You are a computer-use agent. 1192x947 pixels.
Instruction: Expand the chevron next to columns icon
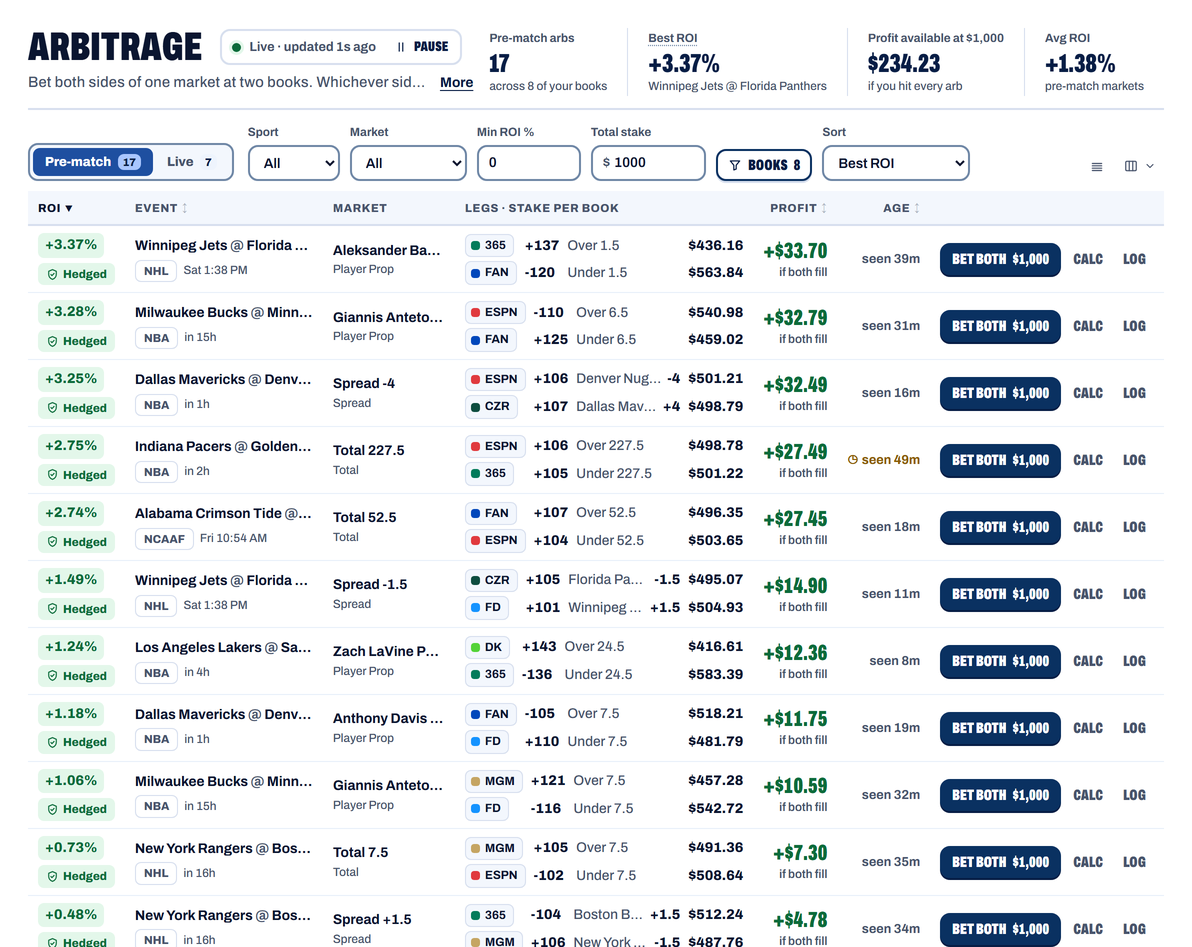click(1150, 166)
